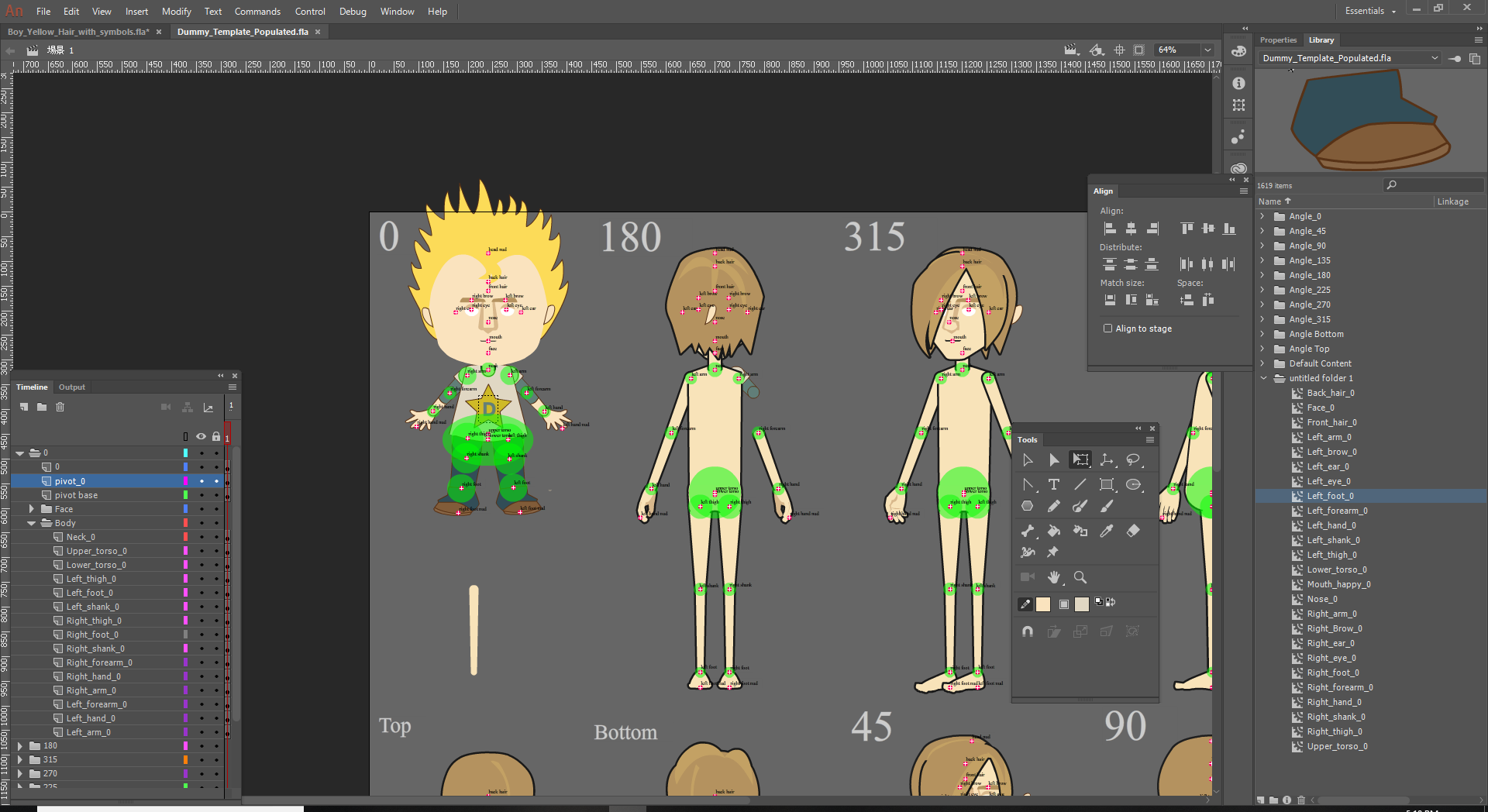Image resolution: width=1488 pixels, height=812 pixels.
Task: Toggle Clip content outside stage icon
Action: click(1138, 50)
